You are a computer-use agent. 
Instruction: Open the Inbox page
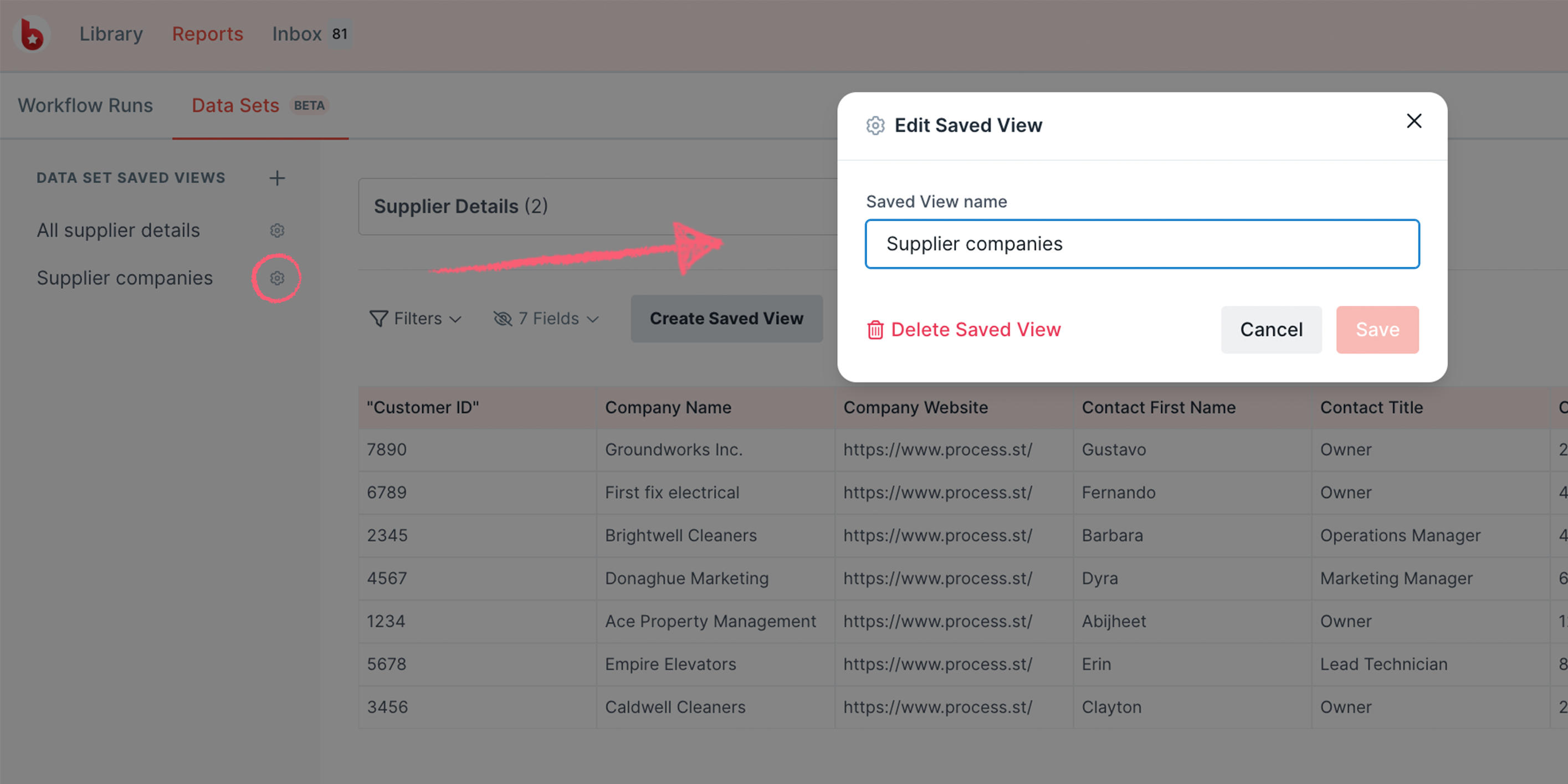(296, 34)
